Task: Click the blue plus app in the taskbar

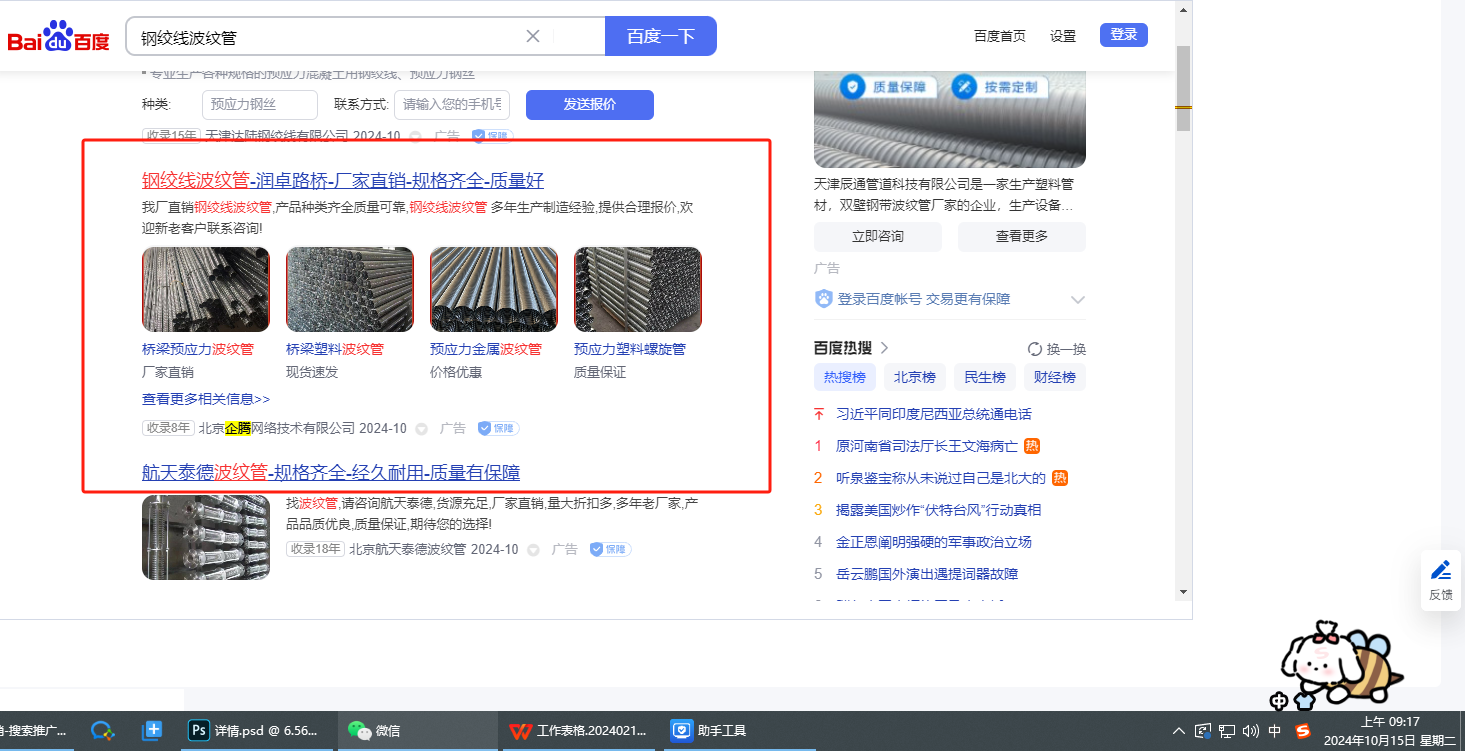Action: [x=152, y=731]
